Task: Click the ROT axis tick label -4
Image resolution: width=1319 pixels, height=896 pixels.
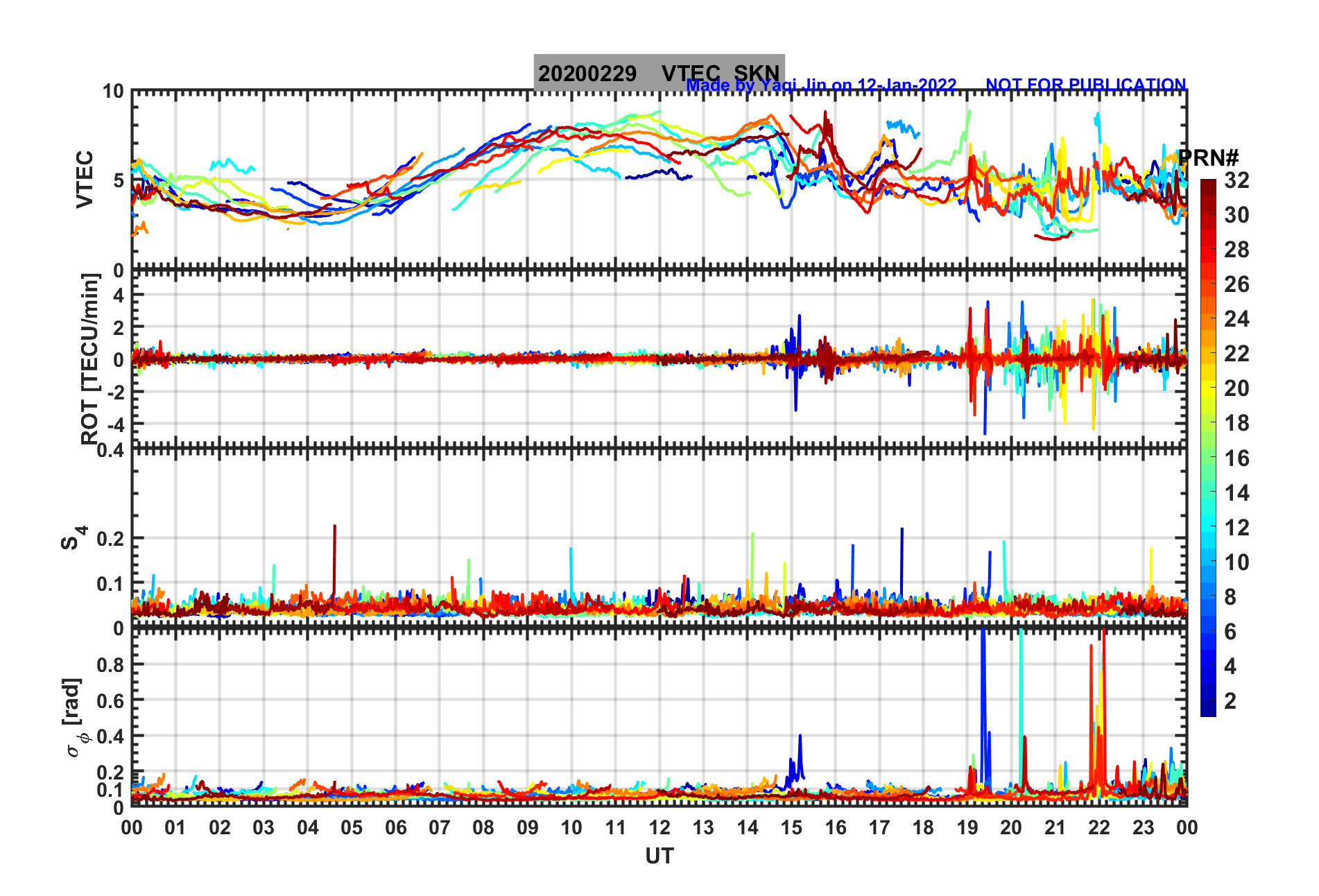Action: [115, 424]
